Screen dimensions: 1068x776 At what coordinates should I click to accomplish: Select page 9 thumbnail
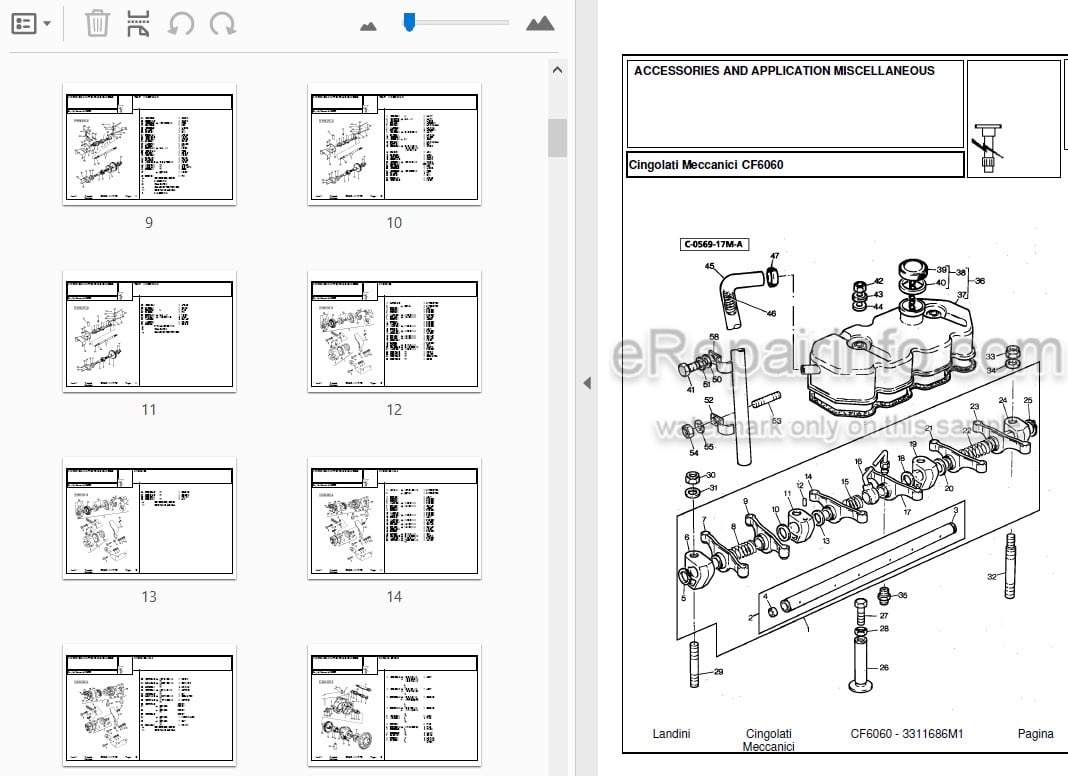[x=149, y=144]
